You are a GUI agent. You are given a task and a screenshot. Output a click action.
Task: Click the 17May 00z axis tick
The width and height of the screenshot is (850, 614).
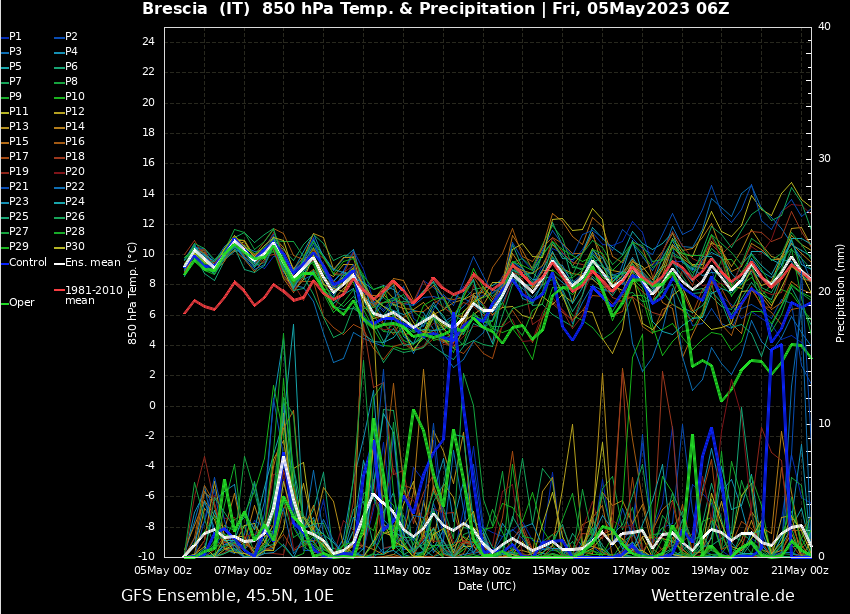tap(641, 570)
